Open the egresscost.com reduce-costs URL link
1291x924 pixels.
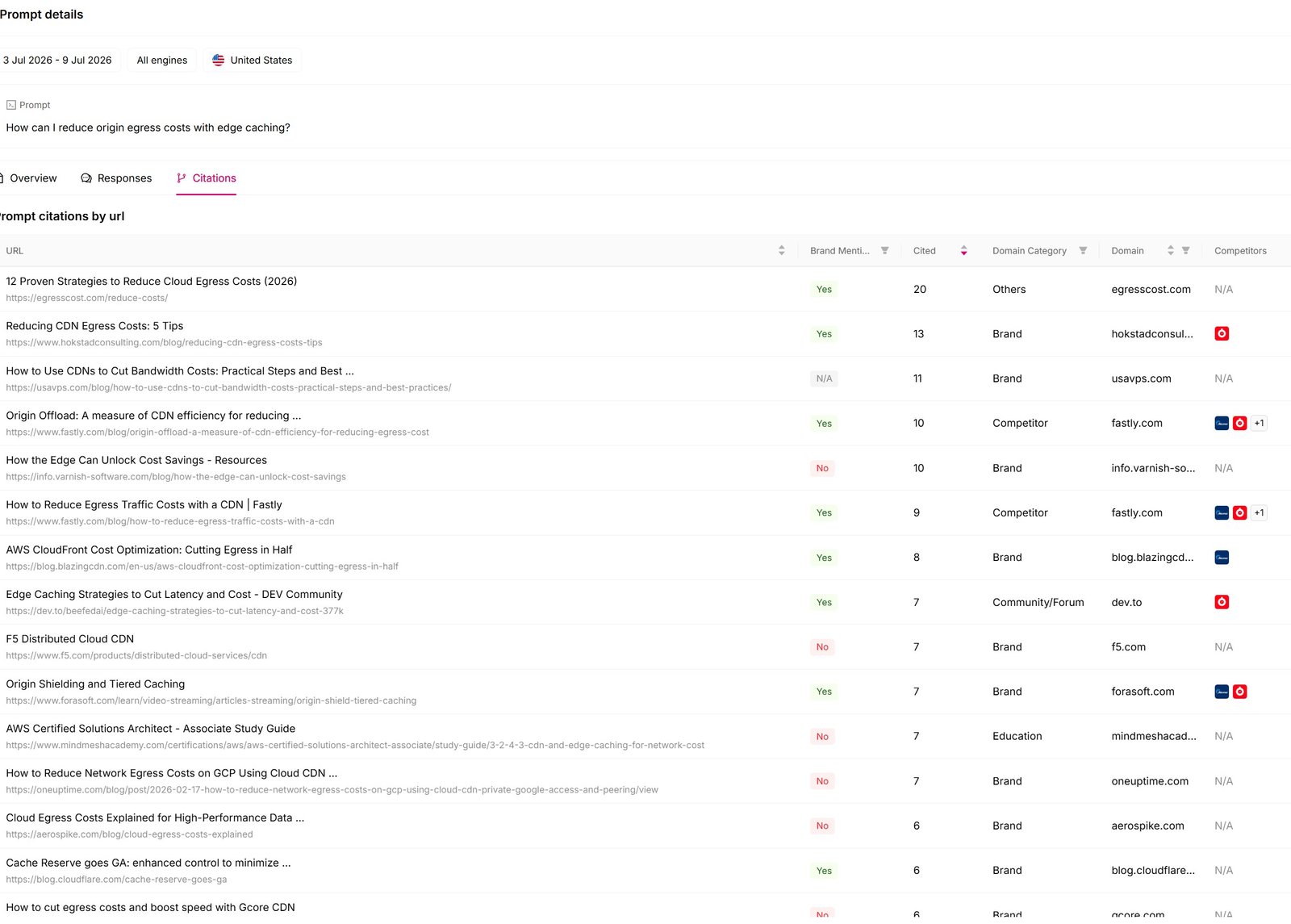coord(87,299)
